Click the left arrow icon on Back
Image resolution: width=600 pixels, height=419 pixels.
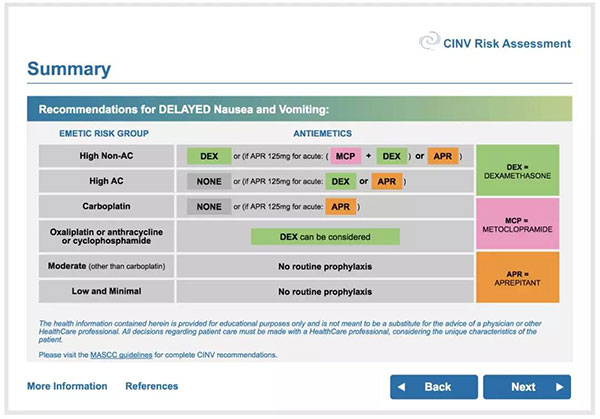(x=401, y=387)
